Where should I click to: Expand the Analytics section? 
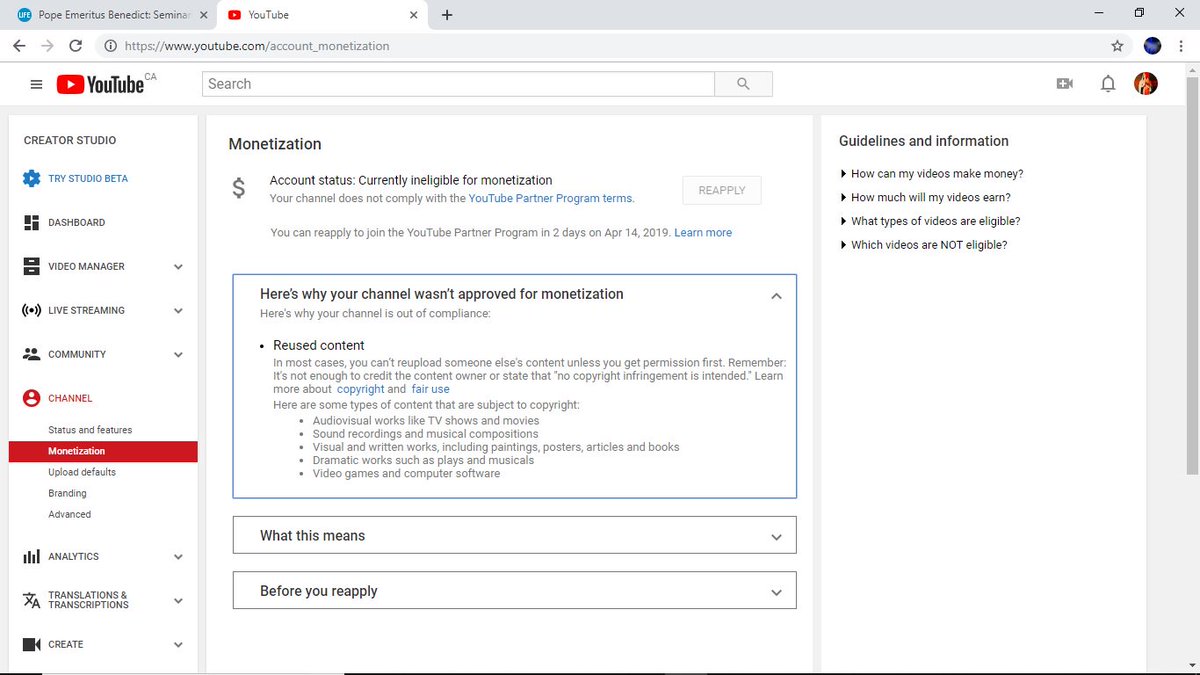click(x=178, y=557)
